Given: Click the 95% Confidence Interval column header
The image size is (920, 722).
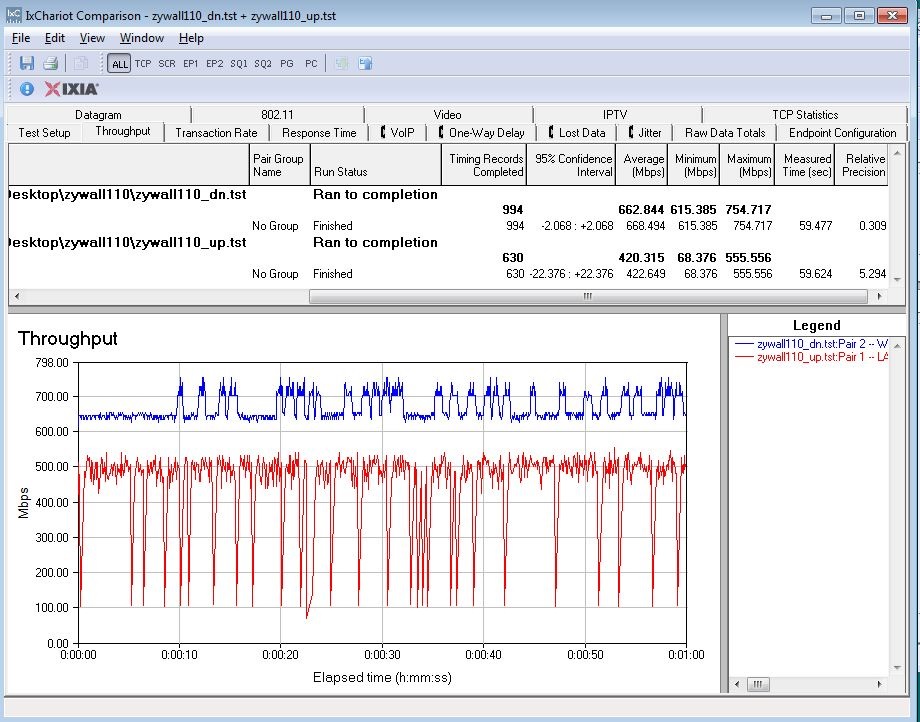Looking at the screenshot, I should (x=571, y=165).
